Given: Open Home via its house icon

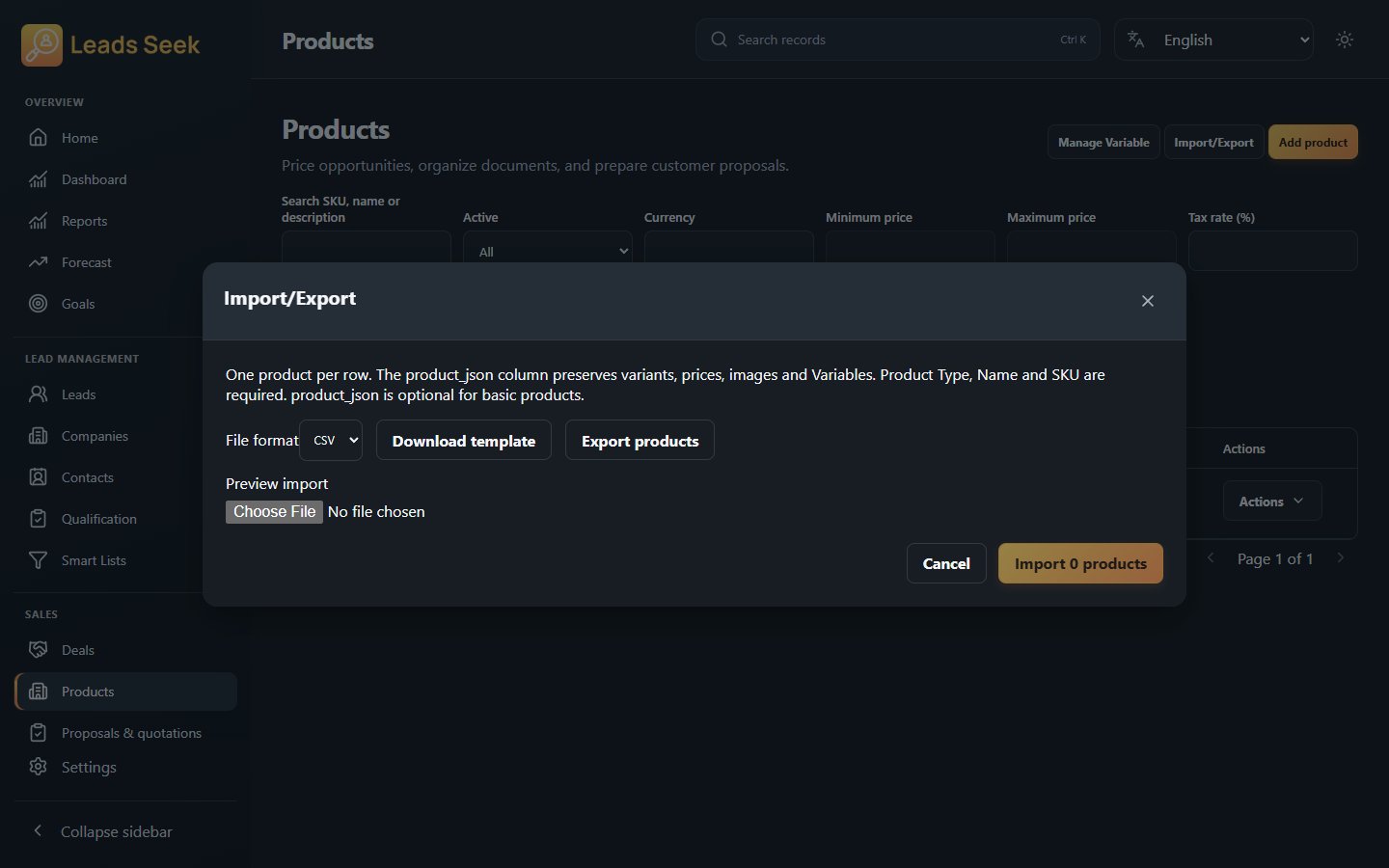Looking at the screenshot, I should [38, 138].
